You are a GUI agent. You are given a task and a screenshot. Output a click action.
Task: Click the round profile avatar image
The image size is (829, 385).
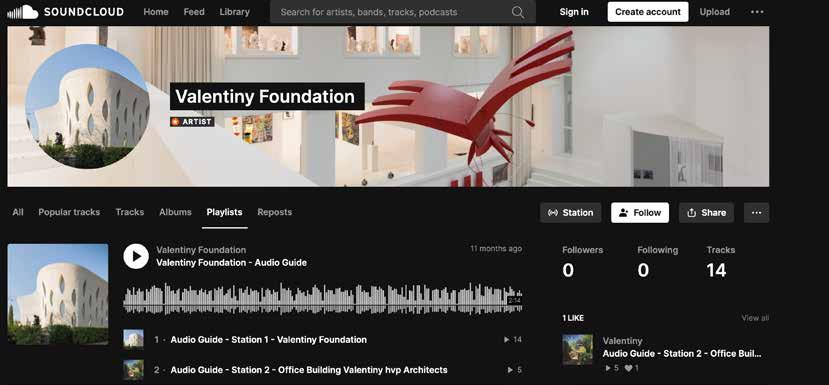[x=87, y=107]
